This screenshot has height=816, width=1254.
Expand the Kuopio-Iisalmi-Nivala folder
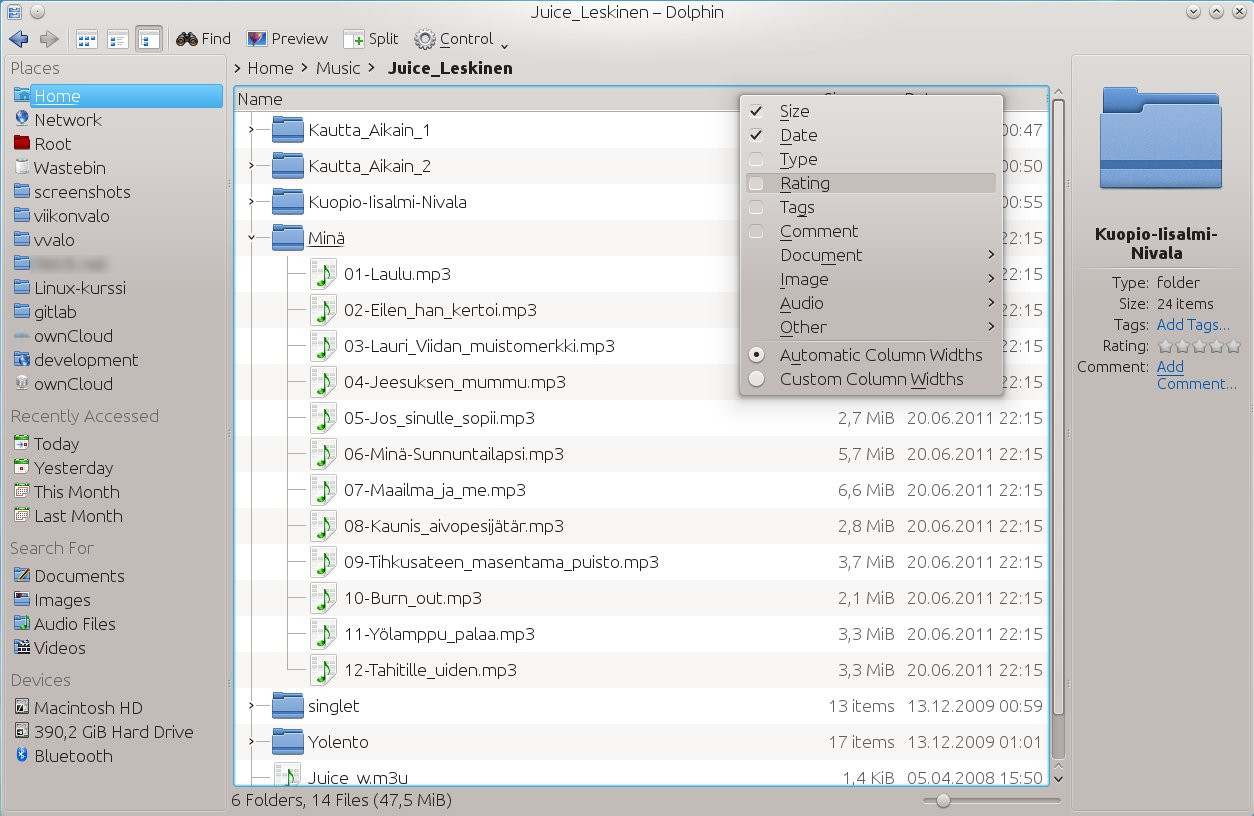251,202
